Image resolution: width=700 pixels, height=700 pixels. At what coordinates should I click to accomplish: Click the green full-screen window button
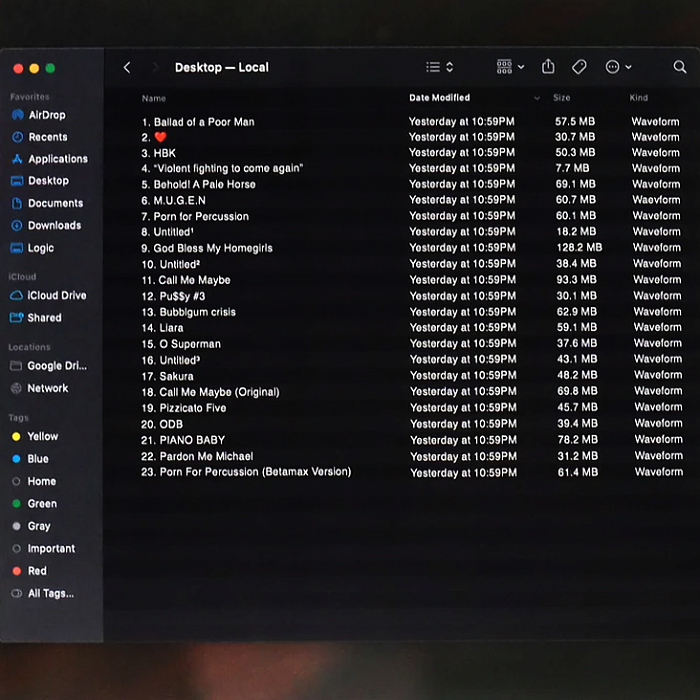tap(50, 68)
